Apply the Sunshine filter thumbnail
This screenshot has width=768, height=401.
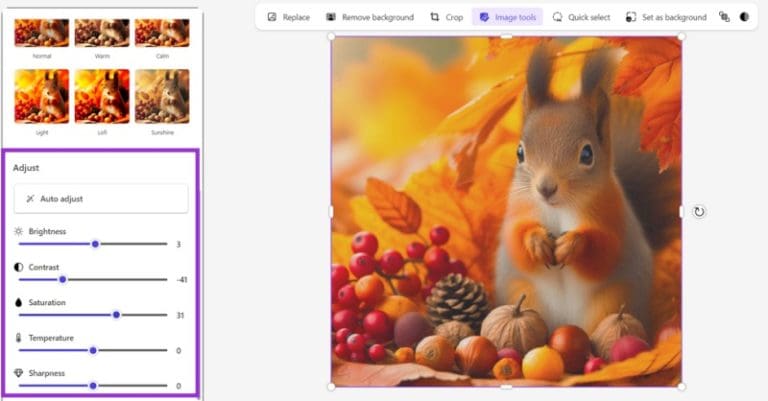pos(162,96)
